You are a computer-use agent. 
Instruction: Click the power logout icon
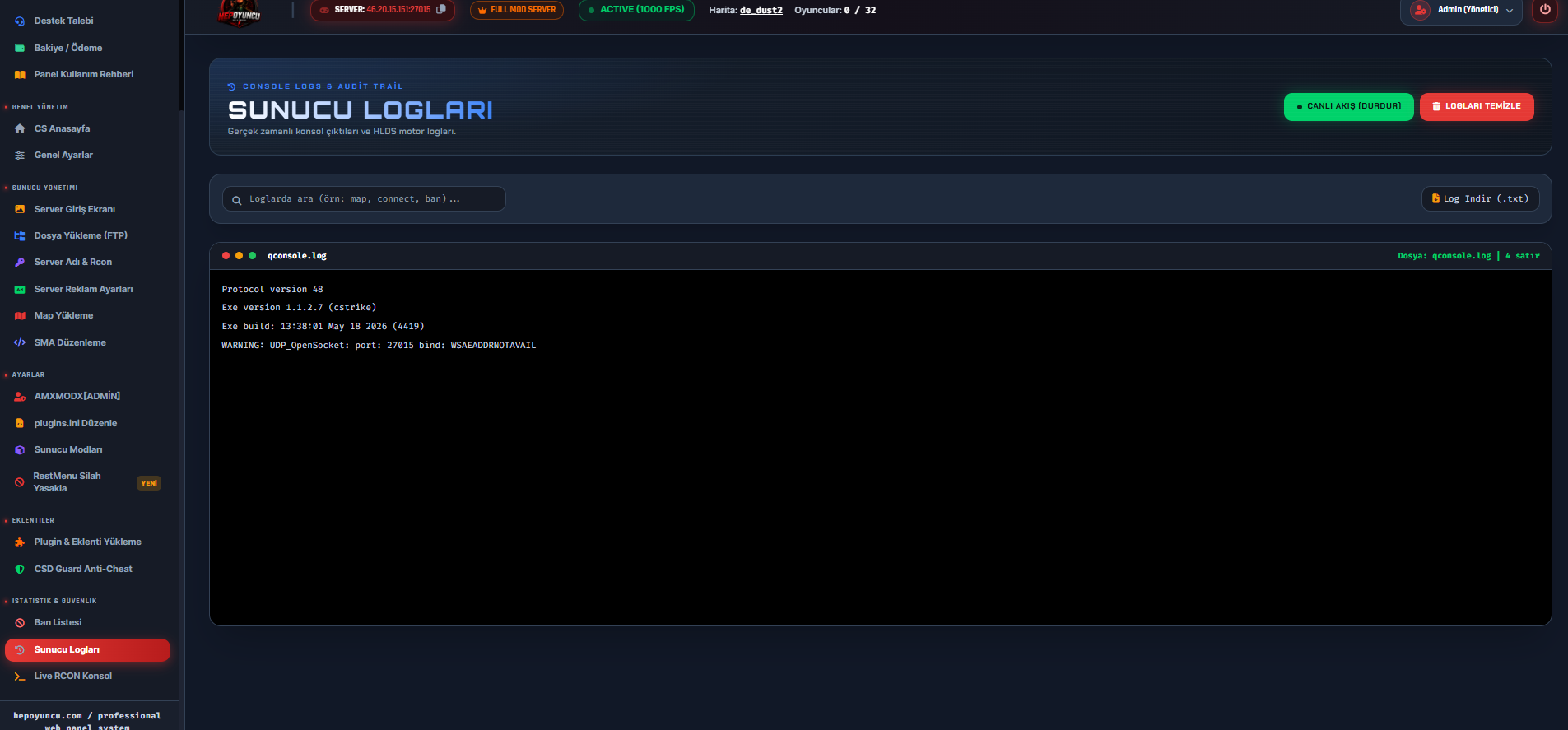(1545, 10)
